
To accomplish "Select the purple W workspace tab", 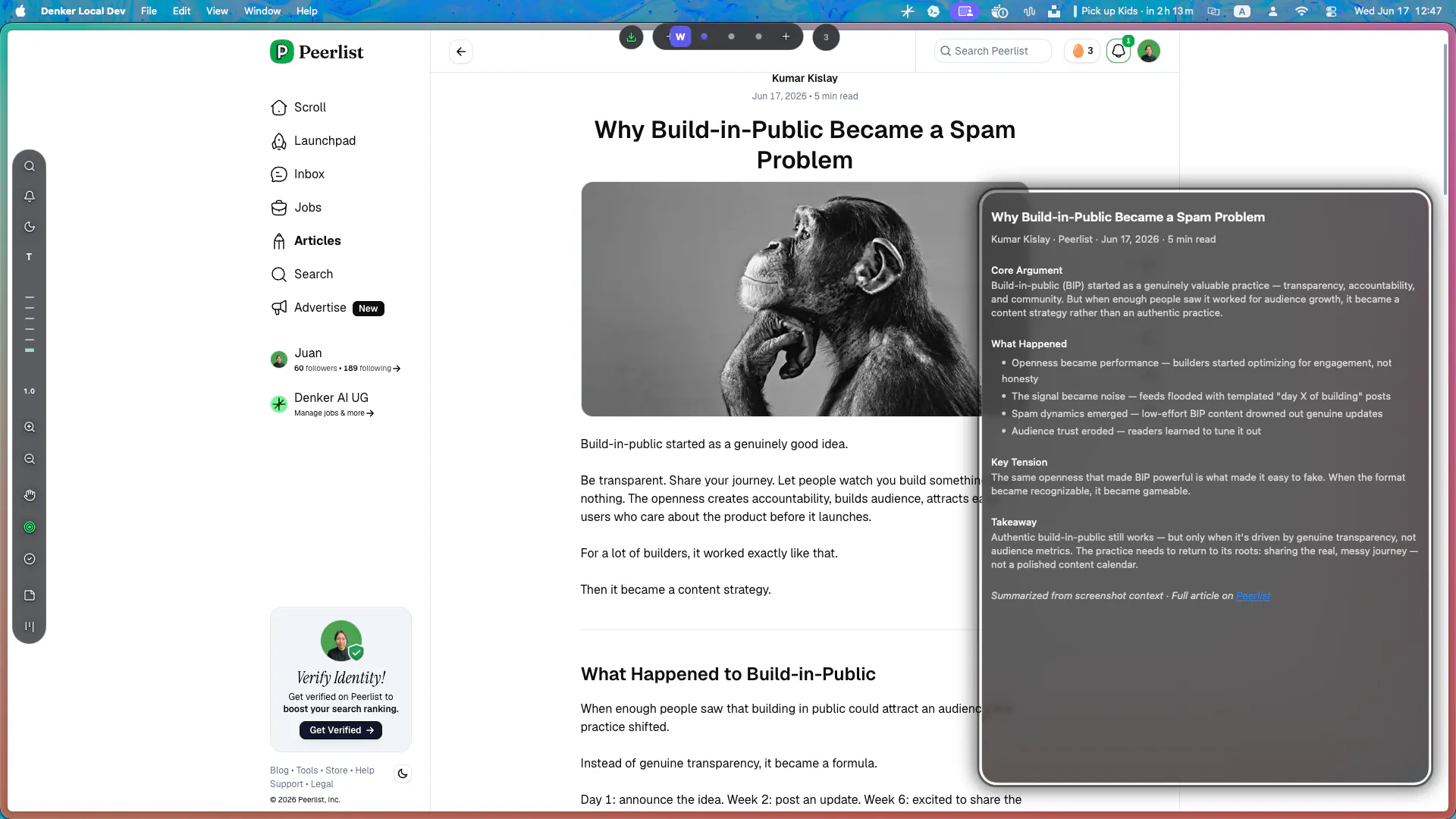I will click(680, 36).
